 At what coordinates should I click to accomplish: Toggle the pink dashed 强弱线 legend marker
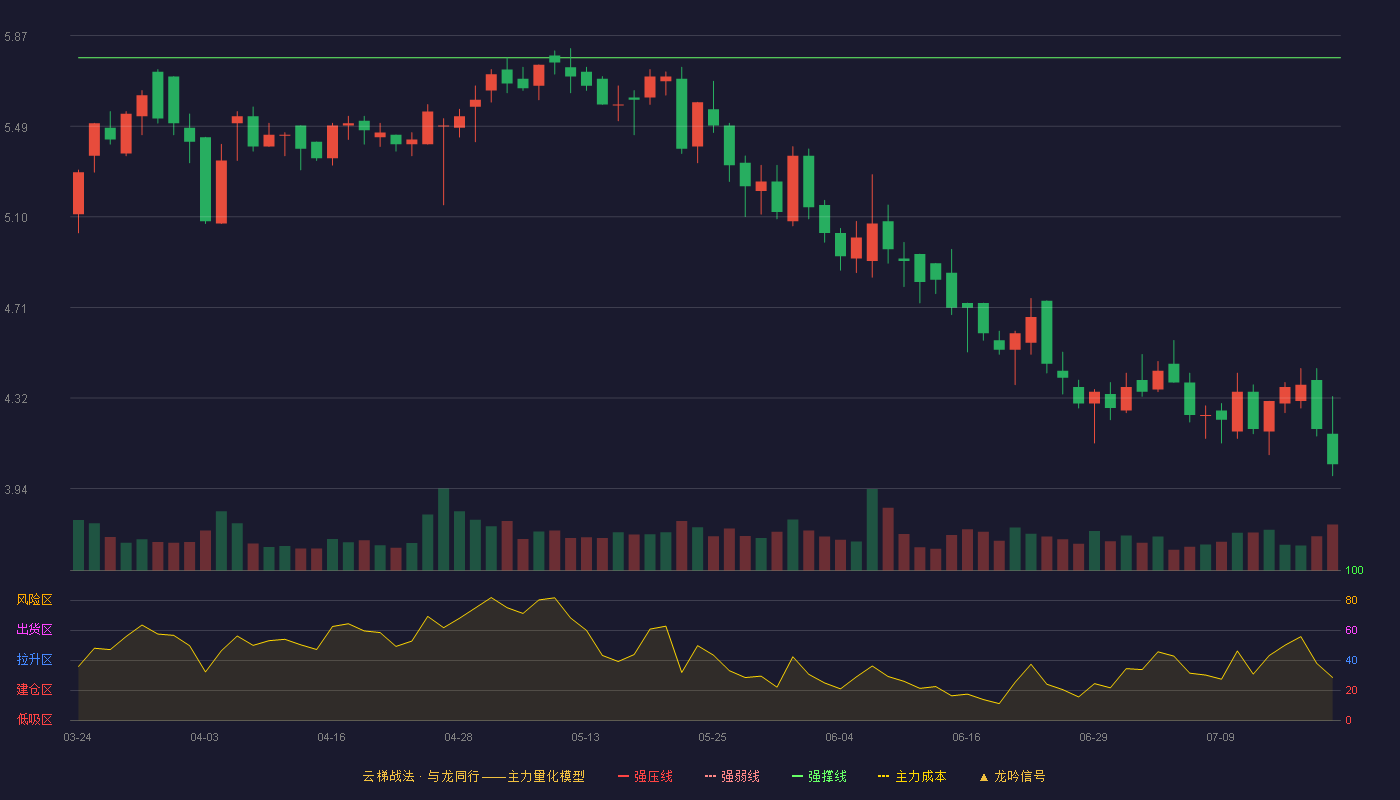710,776
